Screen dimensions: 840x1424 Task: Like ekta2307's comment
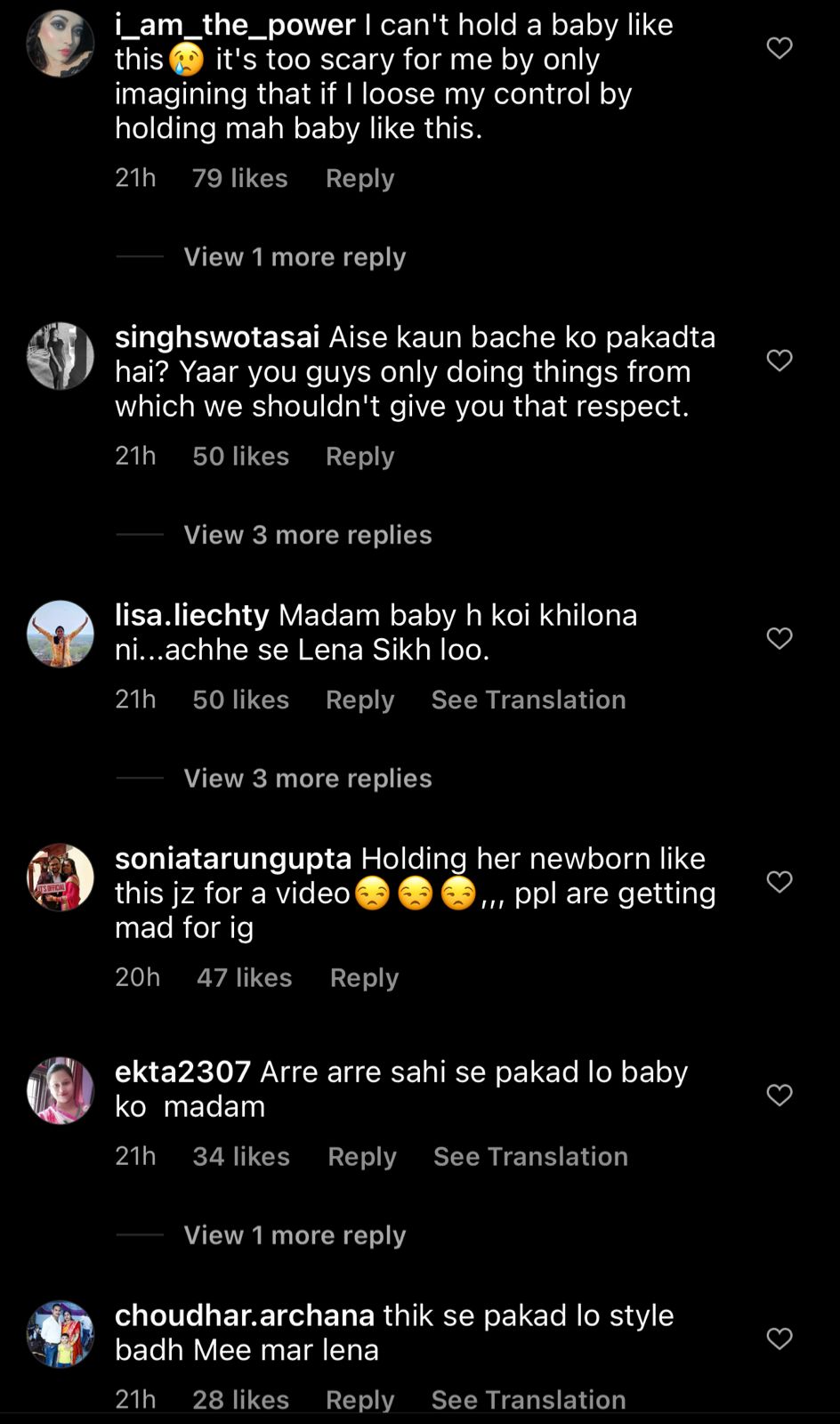click(779, 1096)
